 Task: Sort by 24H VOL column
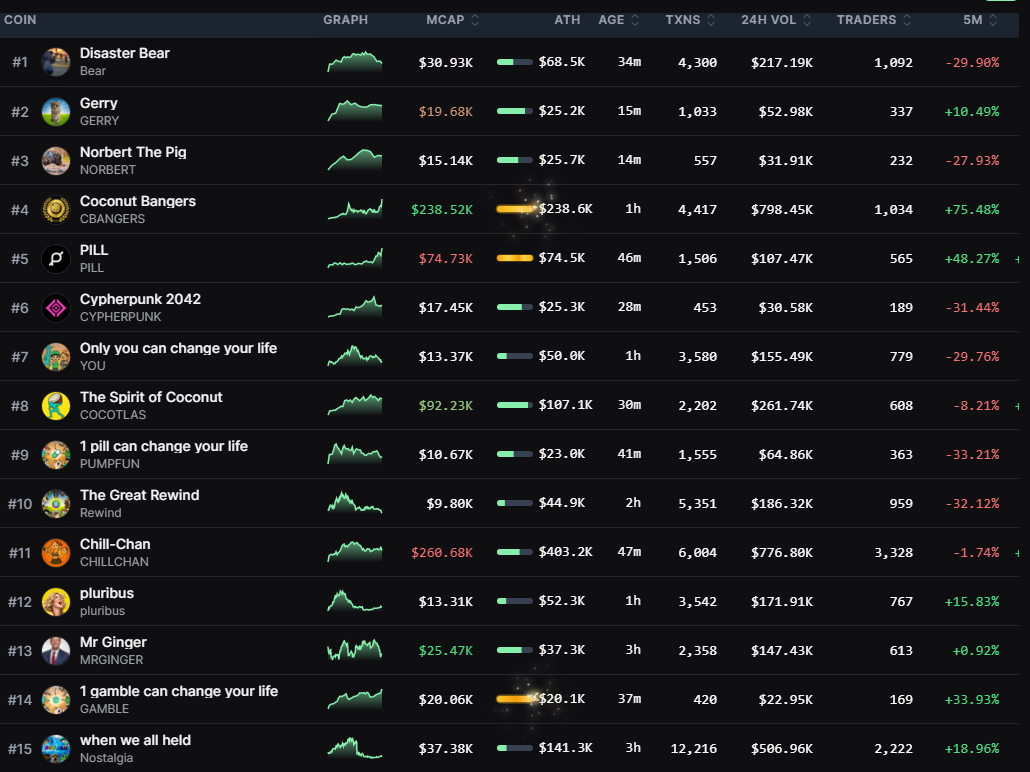(776, 20)
